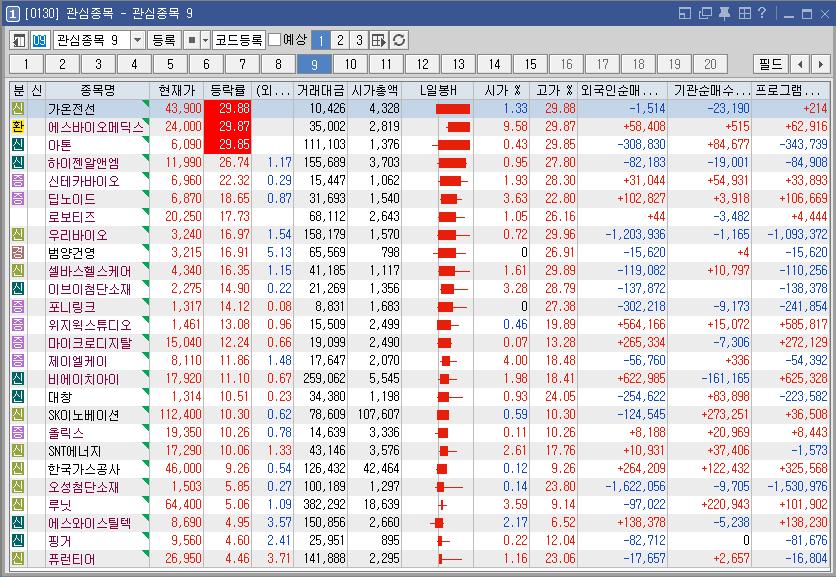
Task: Switch to group tab 20
Action: (710, 65)
